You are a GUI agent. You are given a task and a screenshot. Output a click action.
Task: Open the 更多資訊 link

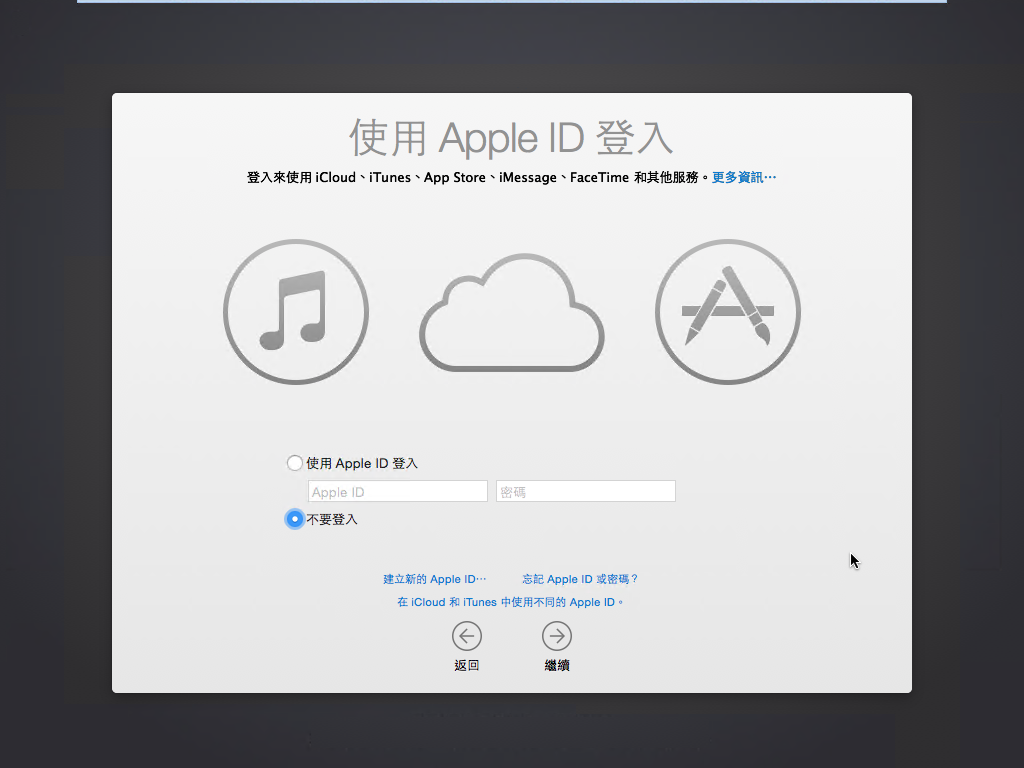point(744,177)
